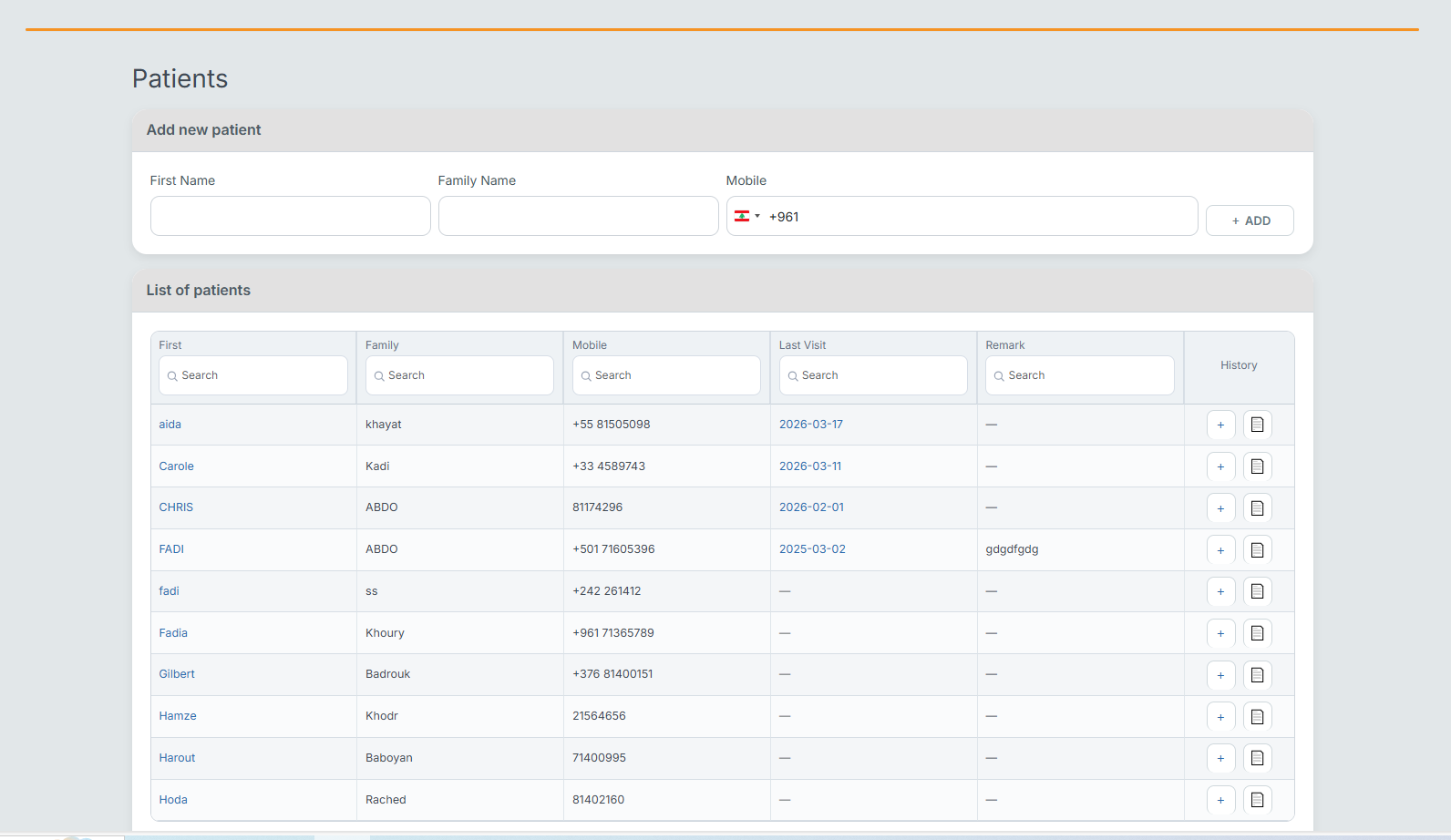This screenshot has height=840, width=1451.
Task: Click the plus icon in CHRIS row
Action: pos(1220,508)
